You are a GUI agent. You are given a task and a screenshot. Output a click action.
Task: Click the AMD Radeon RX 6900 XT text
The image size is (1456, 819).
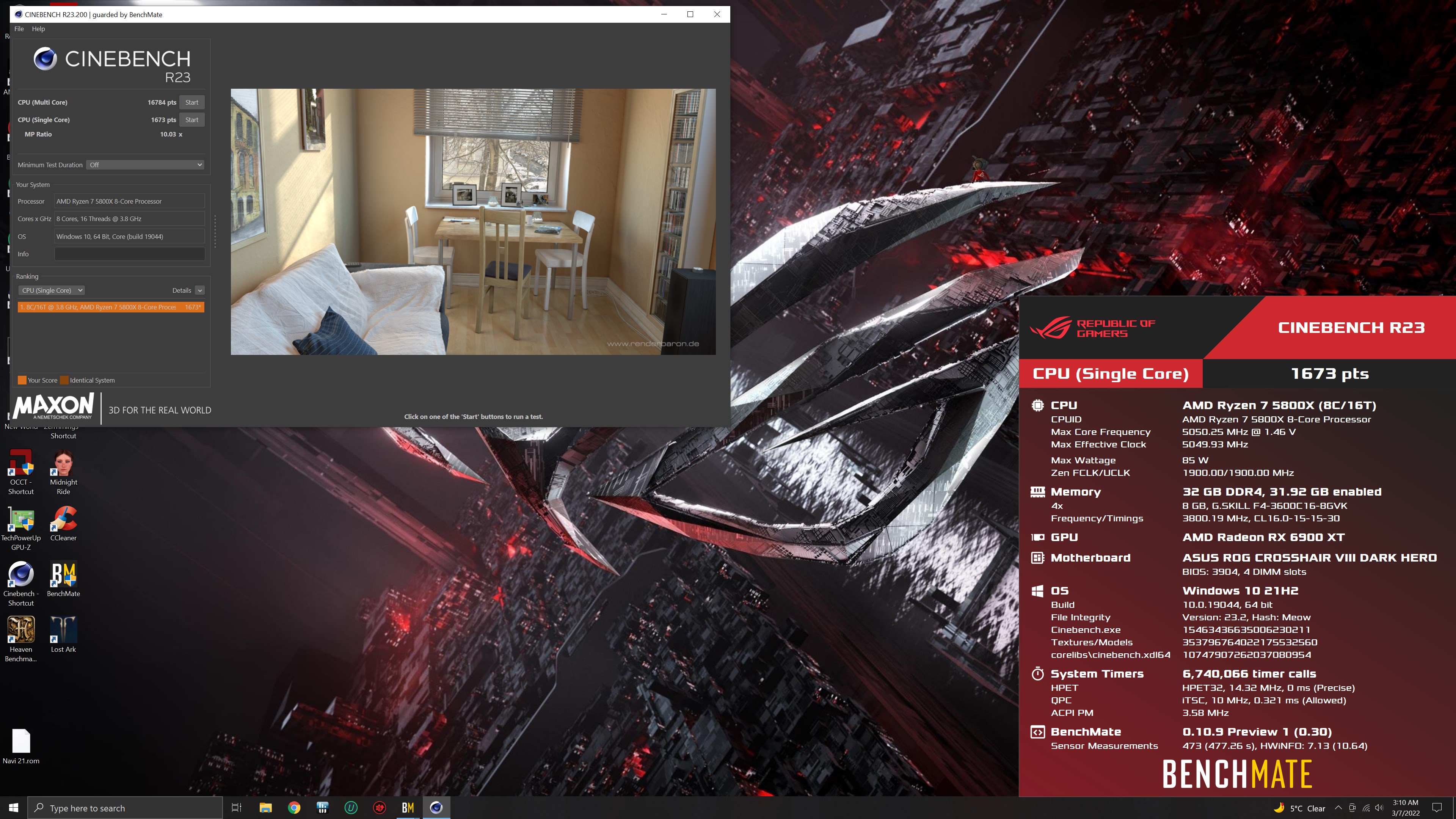pyautogui.click(x=1263, y=538)
